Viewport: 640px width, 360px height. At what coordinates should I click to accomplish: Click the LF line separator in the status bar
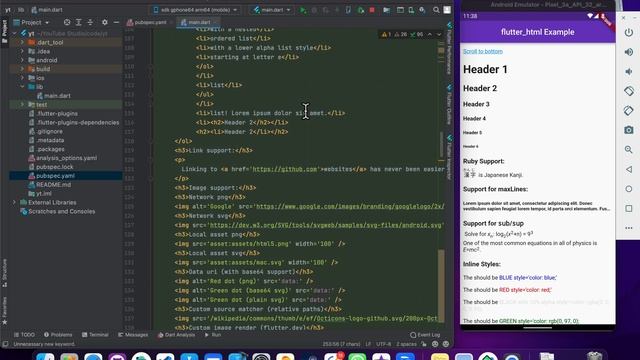pos(368,344)
